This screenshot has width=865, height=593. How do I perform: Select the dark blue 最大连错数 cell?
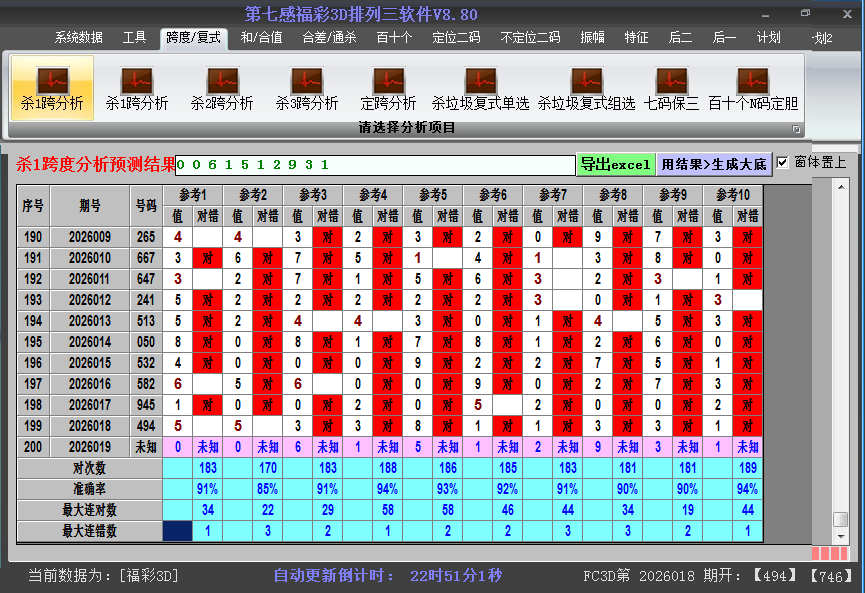pyautogui.click(x=179, y=531)
